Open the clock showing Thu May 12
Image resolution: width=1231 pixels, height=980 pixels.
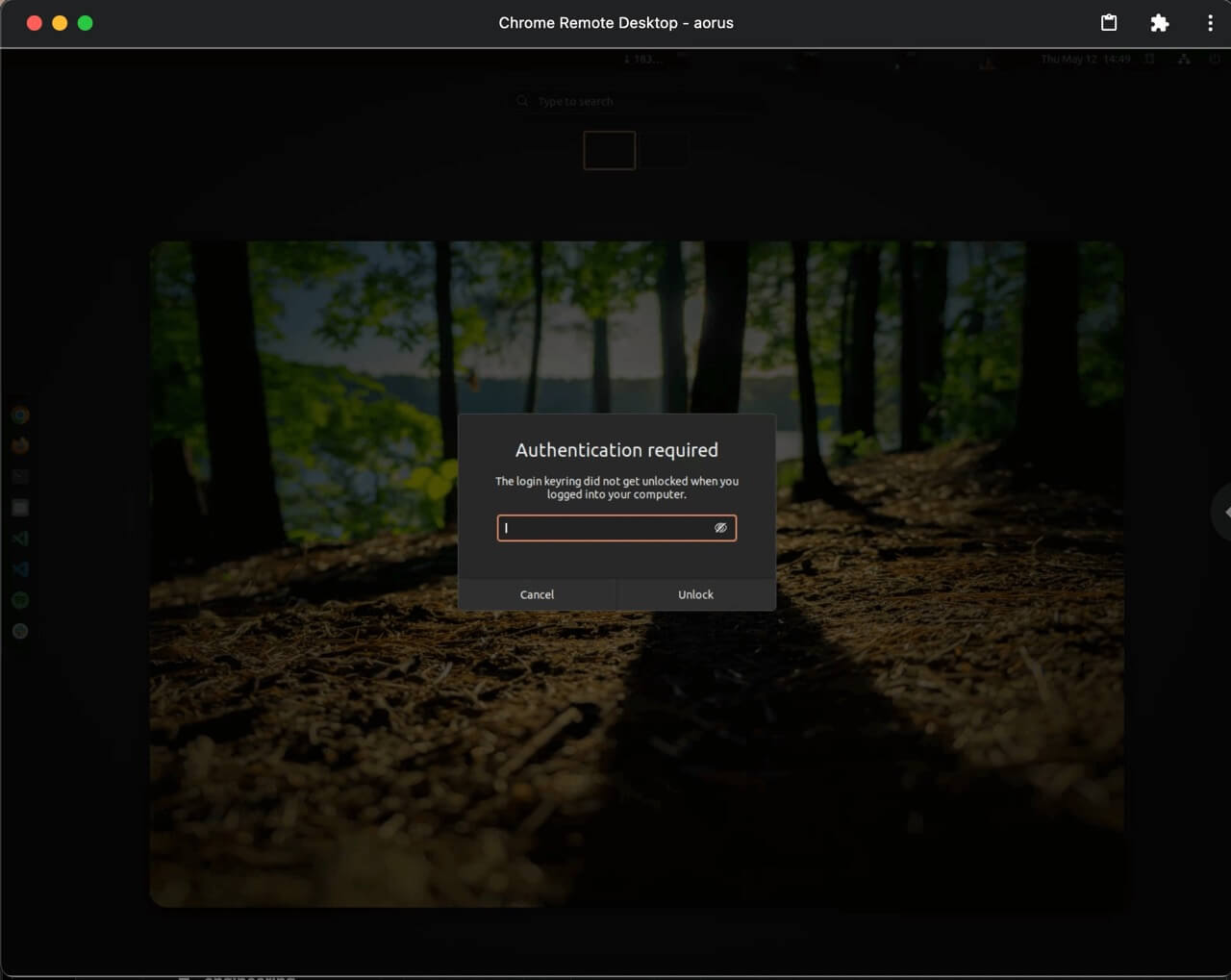coord(1085,60)
